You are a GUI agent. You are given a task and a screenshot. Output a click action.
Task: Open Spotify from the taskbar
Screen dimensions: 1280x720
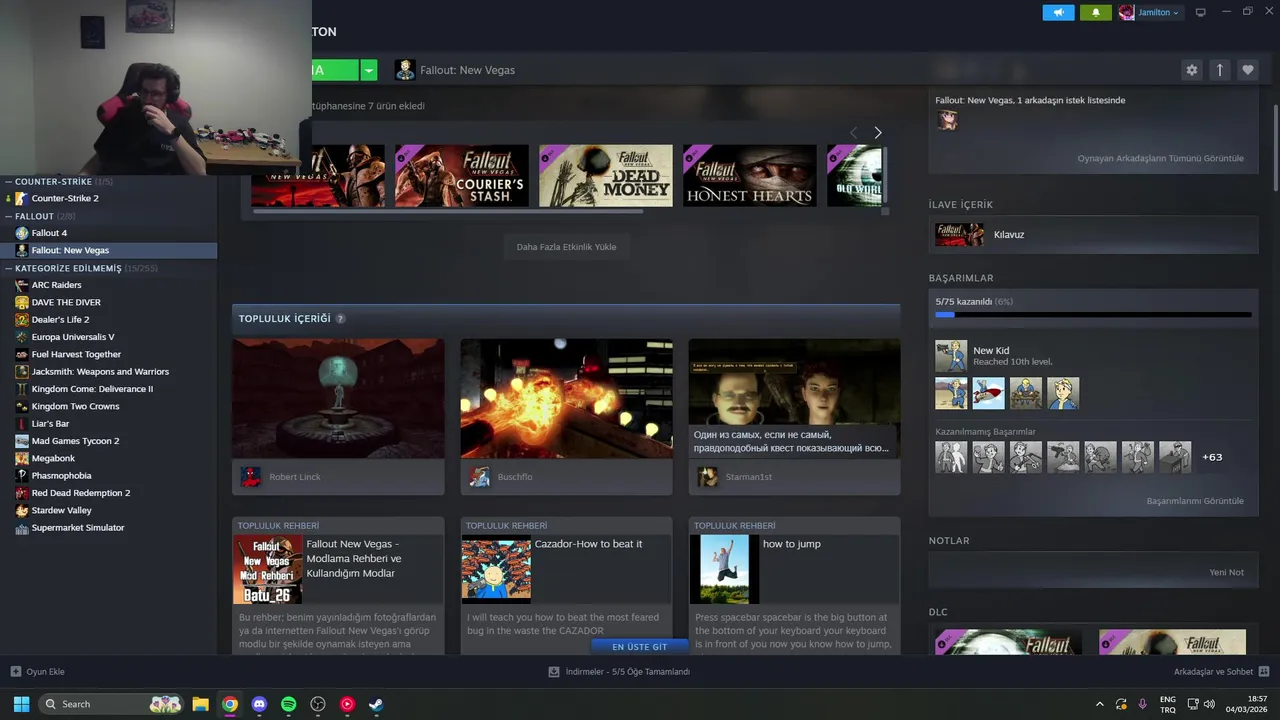pos(288,704)
